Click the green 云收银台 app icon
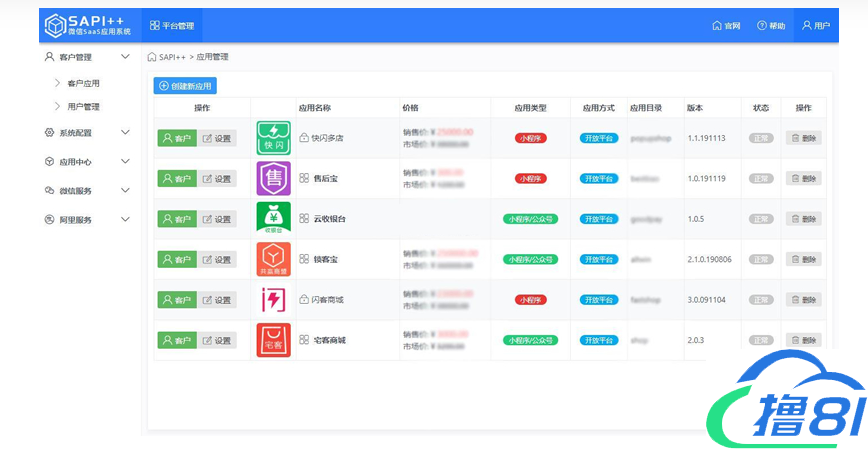Viewport: 868px width, 449px height. (x=273, y=218)
